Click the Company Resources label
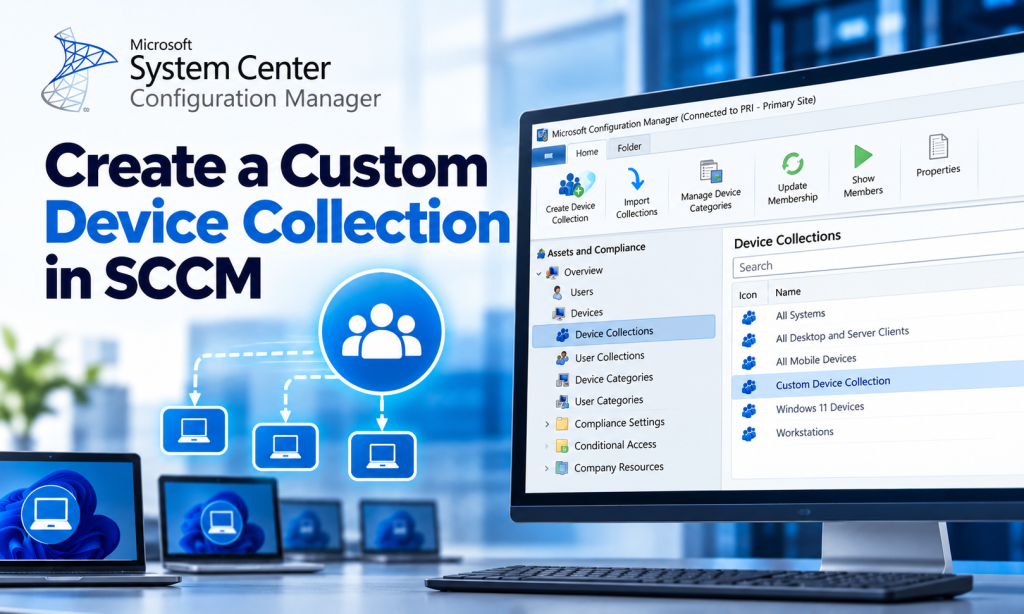 tap(618, 467)
